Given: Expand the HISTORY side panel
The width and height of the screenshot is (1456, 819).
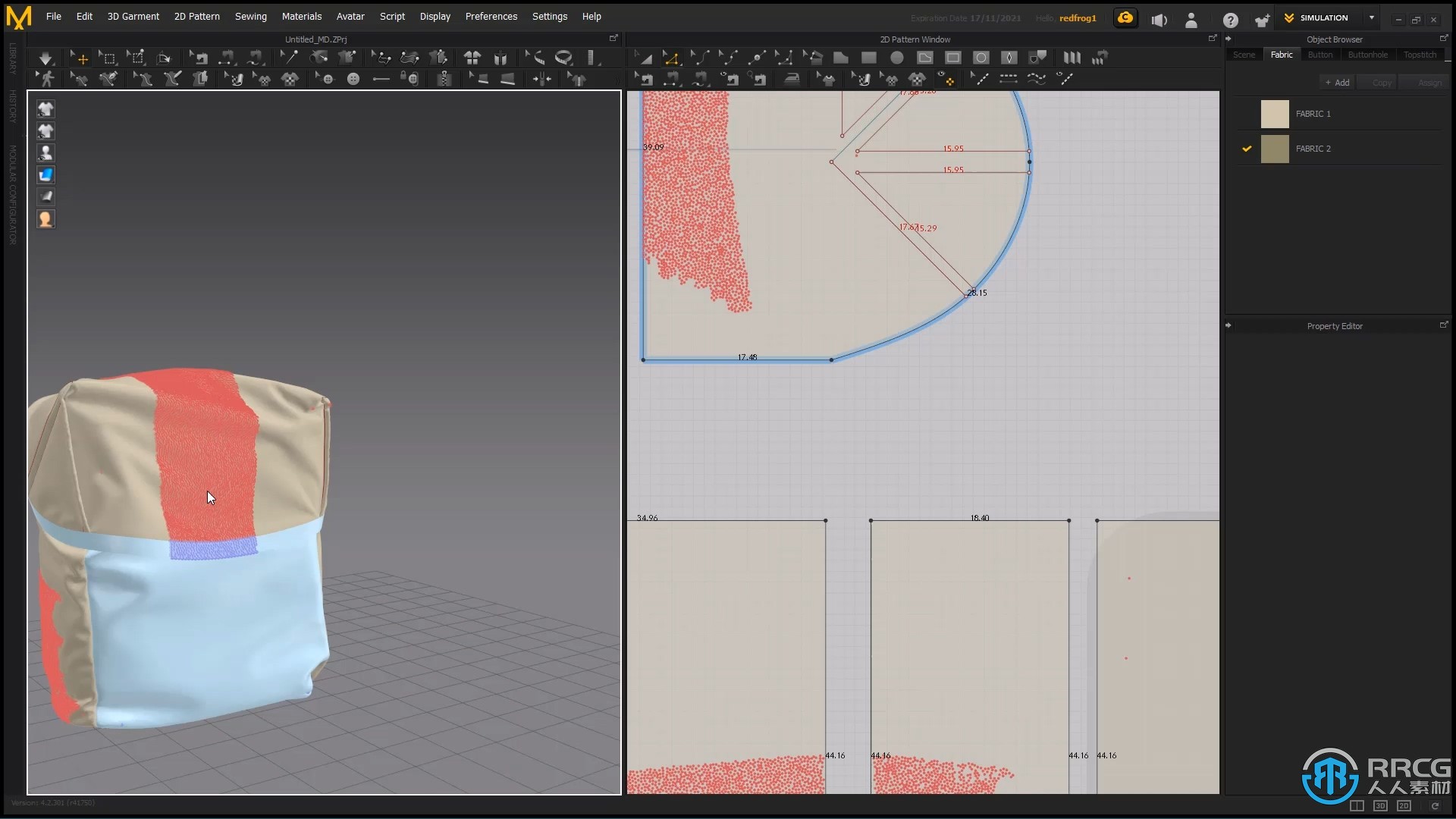Looking at the screenshot, I should click(13, 106).
